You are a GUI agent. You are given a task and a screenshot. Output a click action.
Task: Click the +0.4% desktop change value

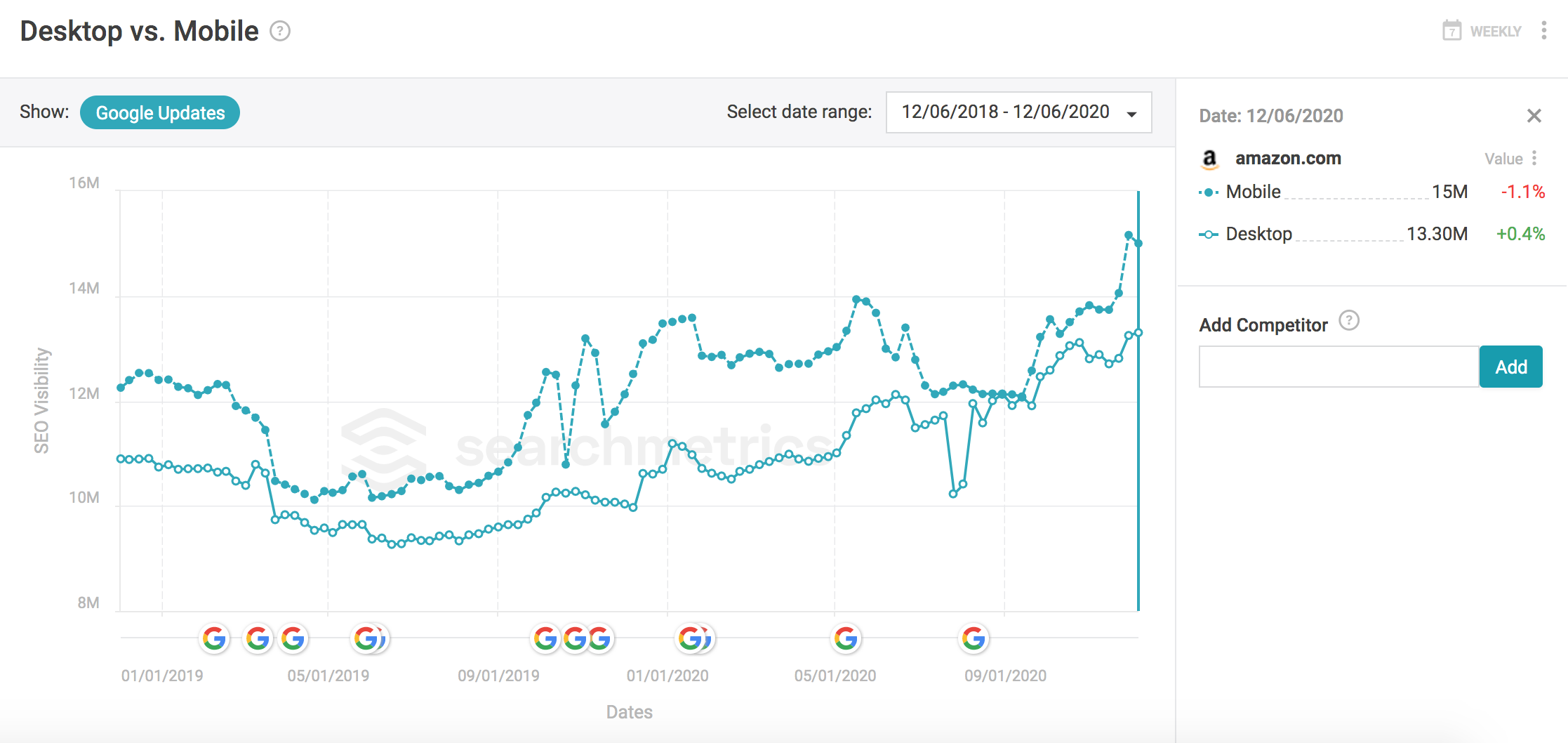[1520, 234]
